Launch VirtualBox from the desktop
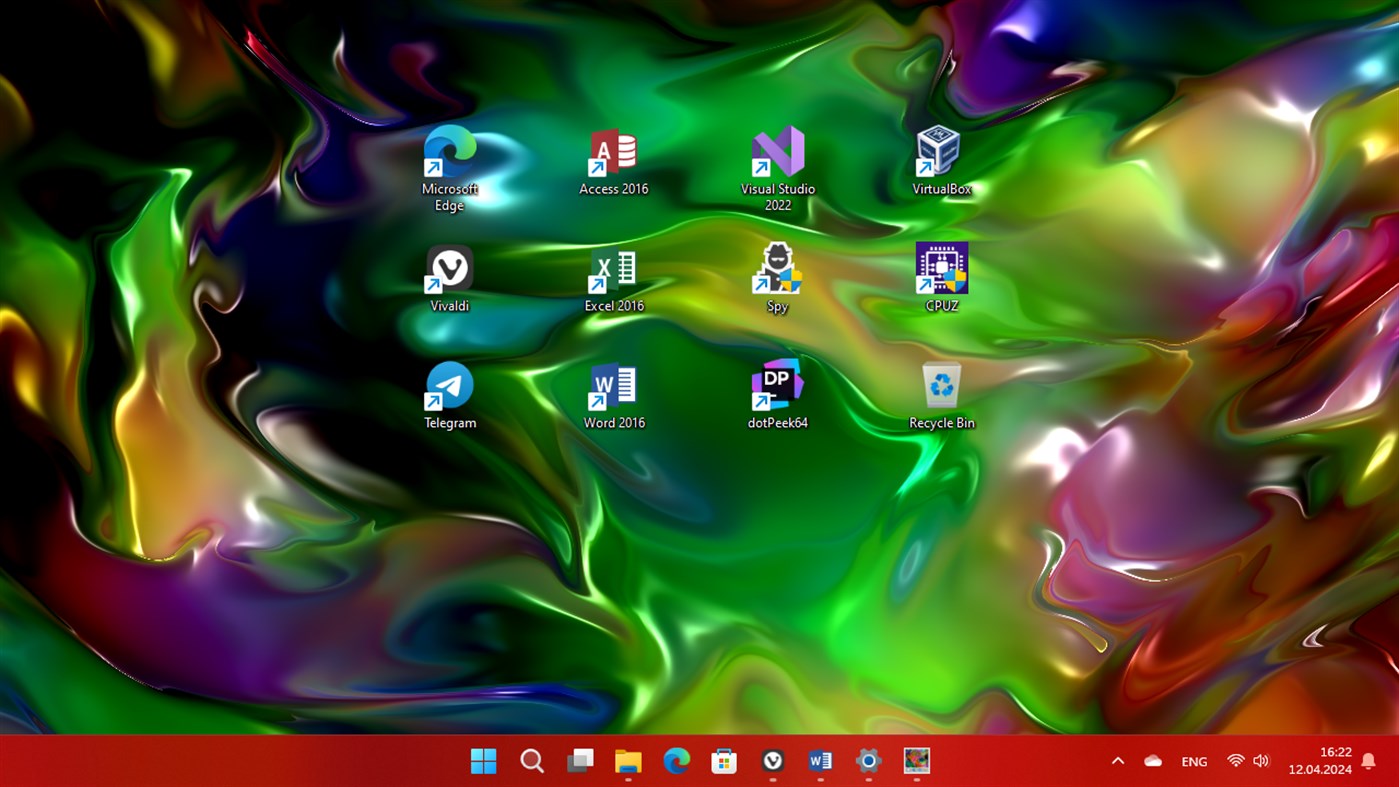1399x787 pixels. pyautogui.click(x=940, y=152)
